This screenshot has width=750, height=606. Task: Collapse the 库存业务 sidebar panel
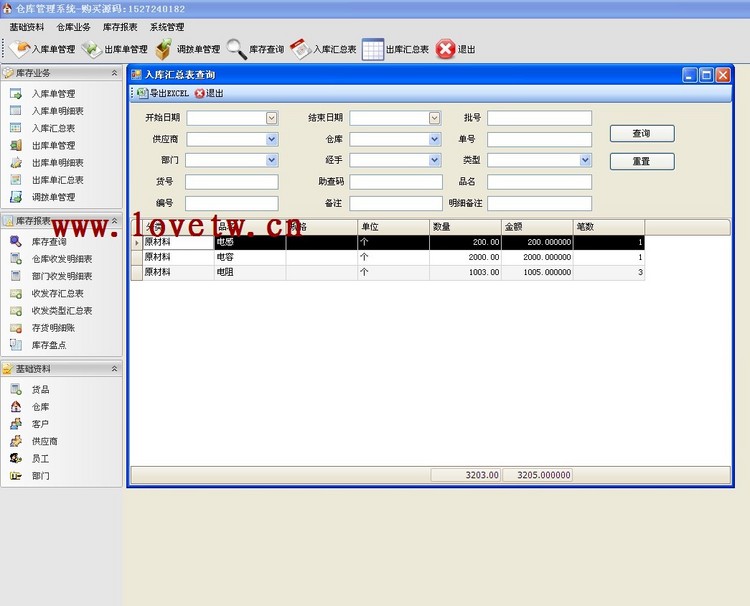[114, 73]
